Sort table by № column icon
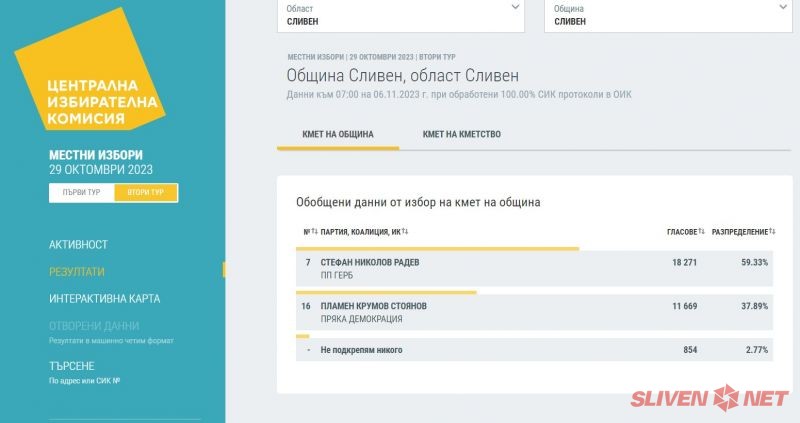This screenshot has width=800, height=423. [x=314, y=232]
